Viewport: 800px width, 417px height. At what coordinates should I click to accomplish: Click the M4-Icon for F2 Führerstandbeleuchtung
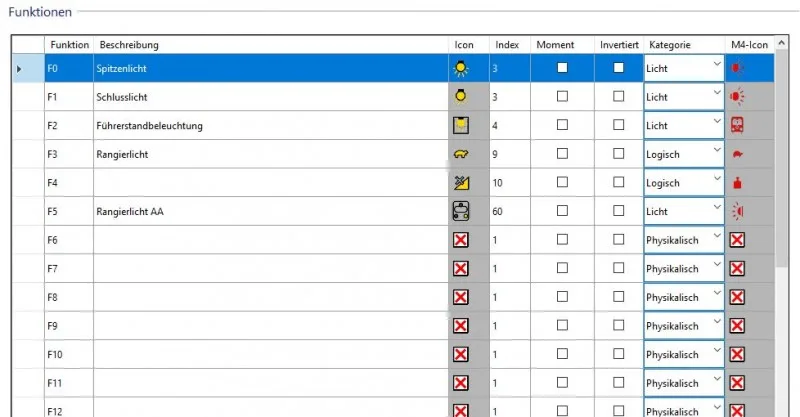coord(737,125)
